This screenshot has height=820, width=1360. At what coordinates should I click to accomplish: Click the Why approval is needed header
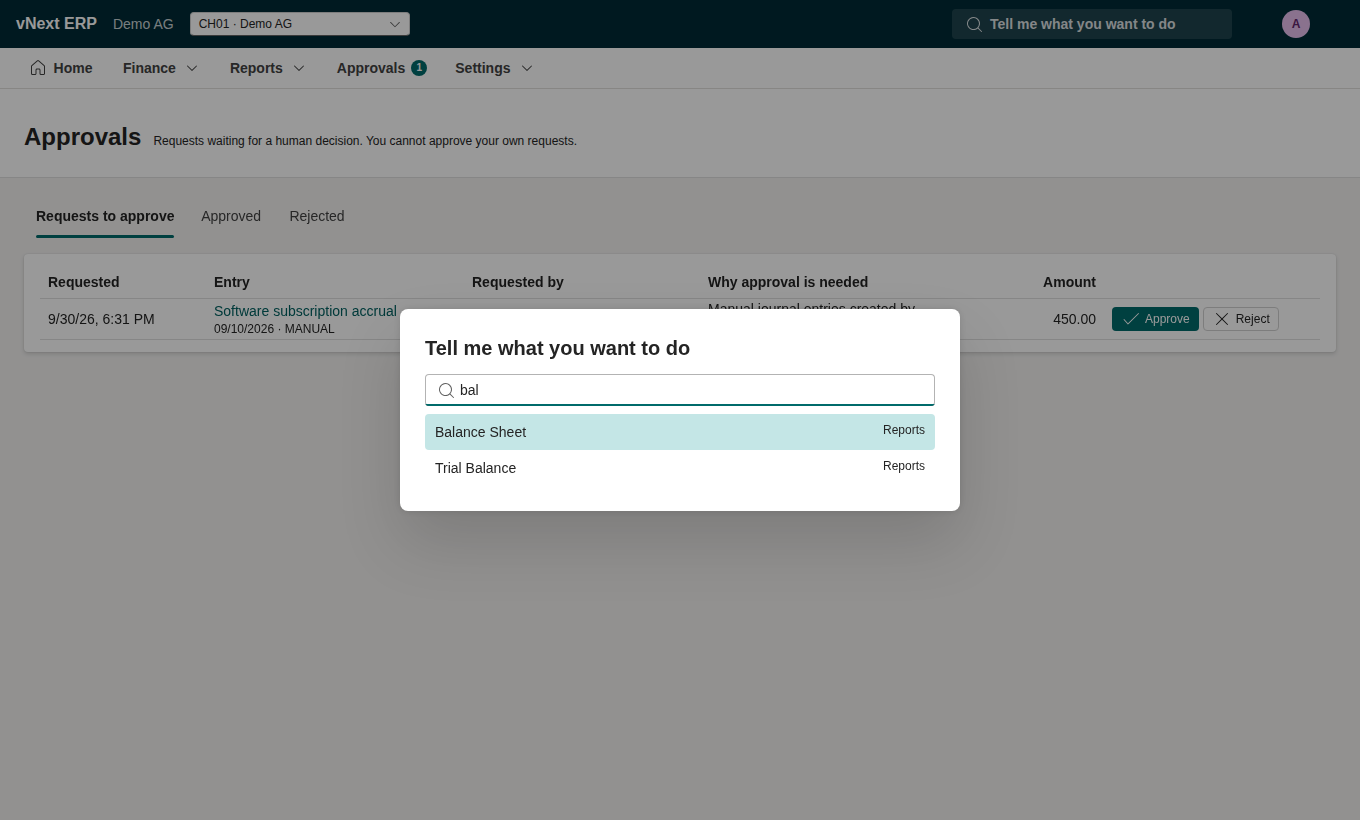point(788,282)
